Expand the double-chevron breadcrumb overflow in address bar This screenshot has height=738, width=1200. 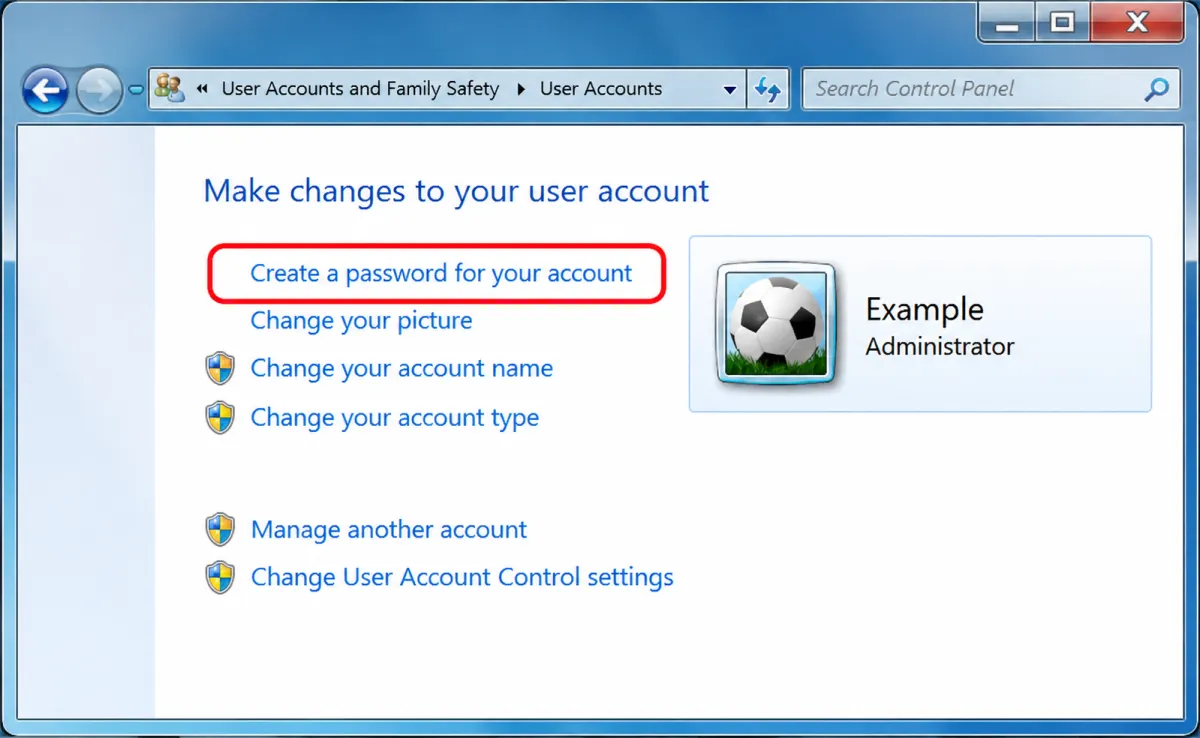click(202, 89)
